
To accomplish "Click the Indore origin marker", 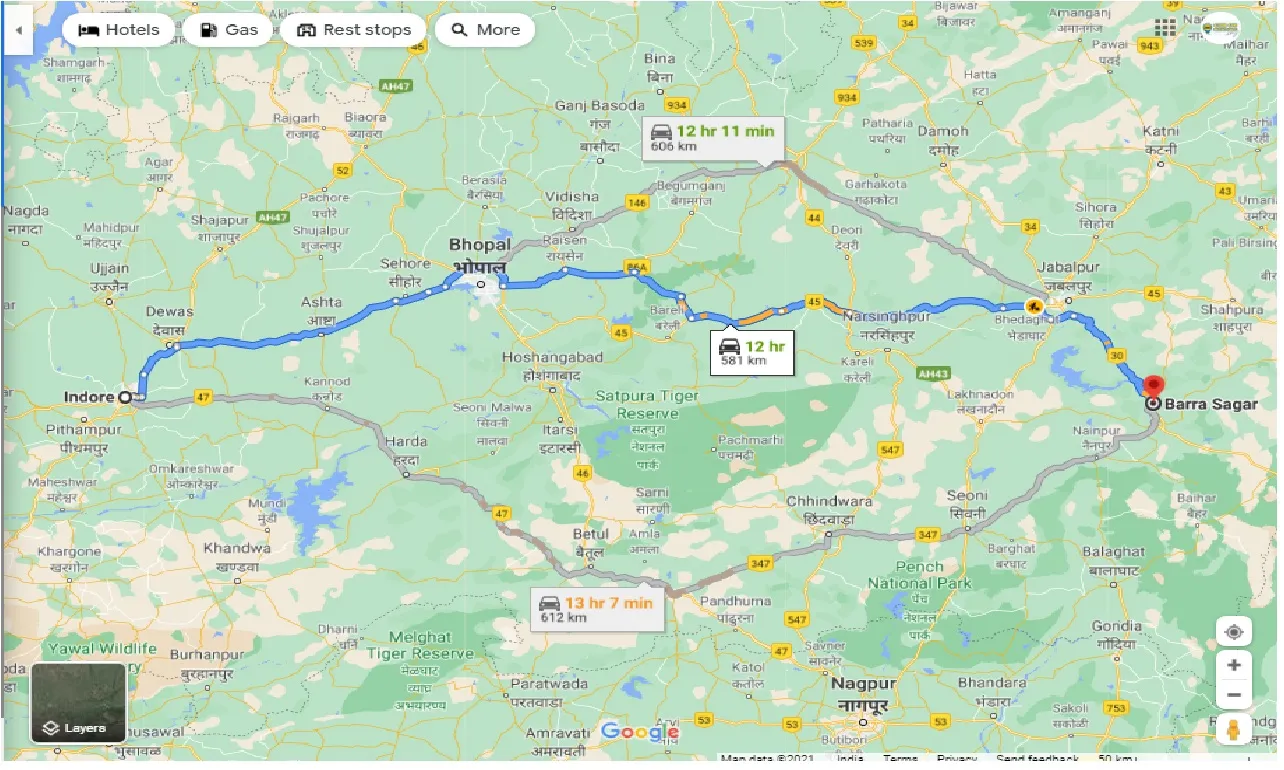I will click(125, 397).
